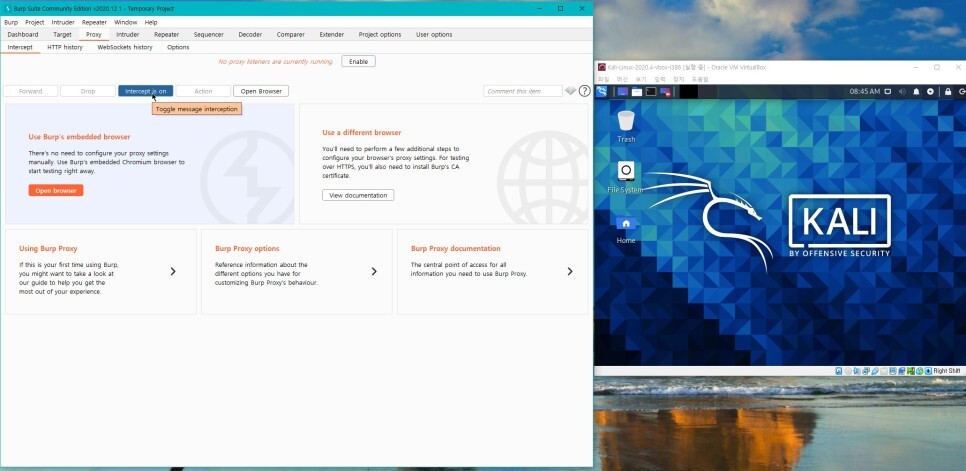Image resolution: width=966 pixels, height=471 pixels.
Task: Click Enable to start proxy listener
Action: (359, 62)
